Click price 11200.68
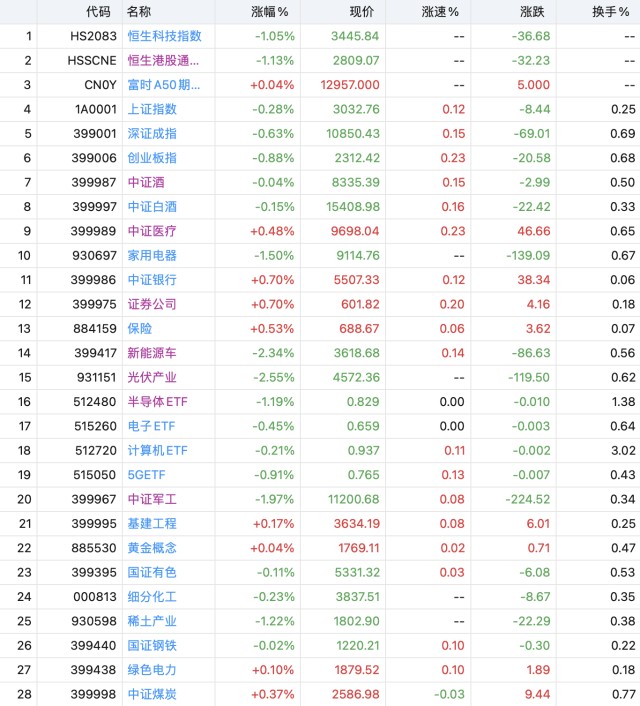 [x=354, y=499]
